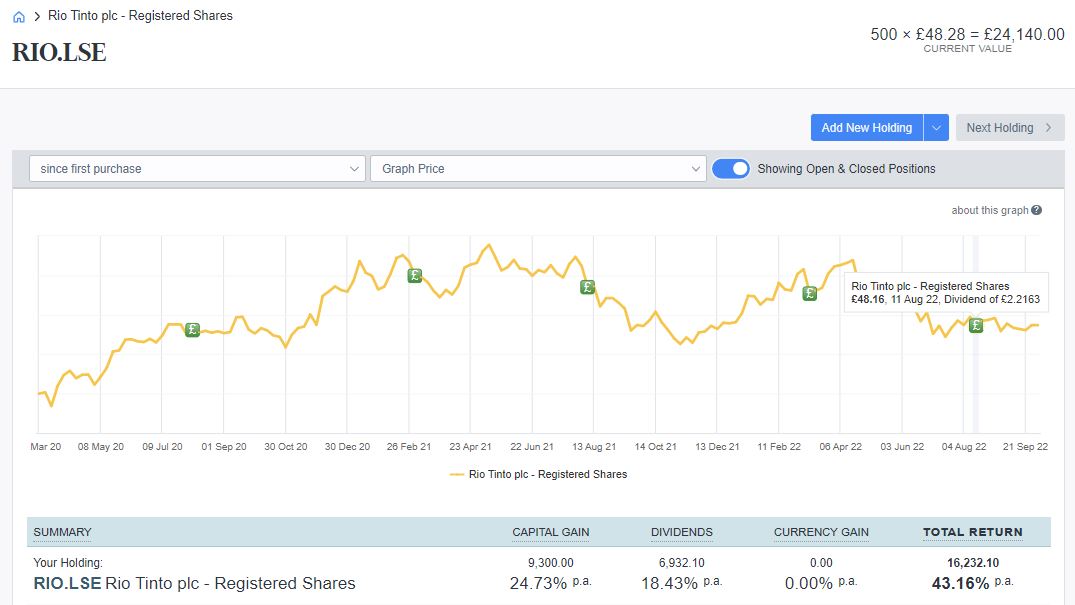
Task: Expand the Add New Holding dropdown arrow
Action: click(936, 127)
